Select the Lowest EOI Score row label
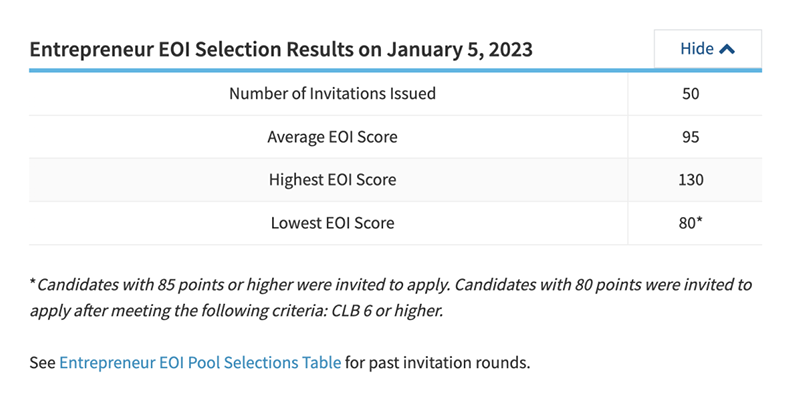This screenshot has width=794, height=409. point(332,223)
